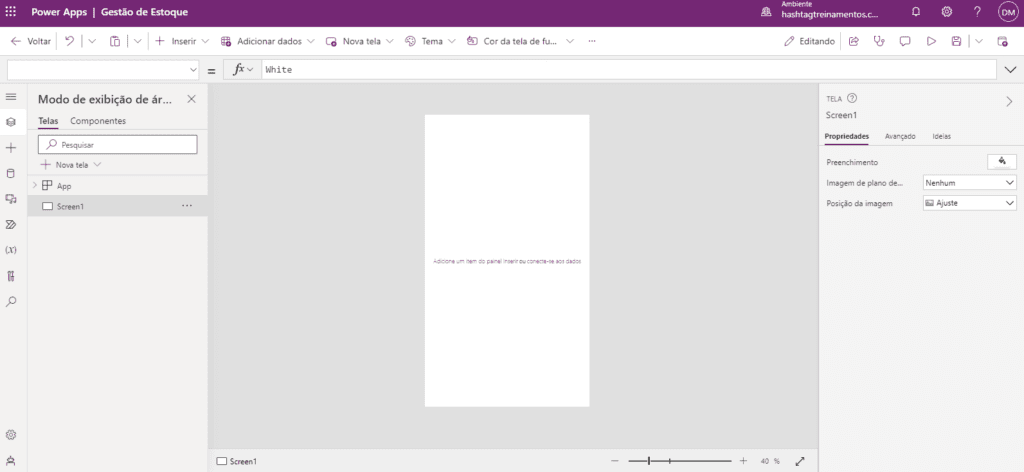Expand the Save options arrow

978,41
